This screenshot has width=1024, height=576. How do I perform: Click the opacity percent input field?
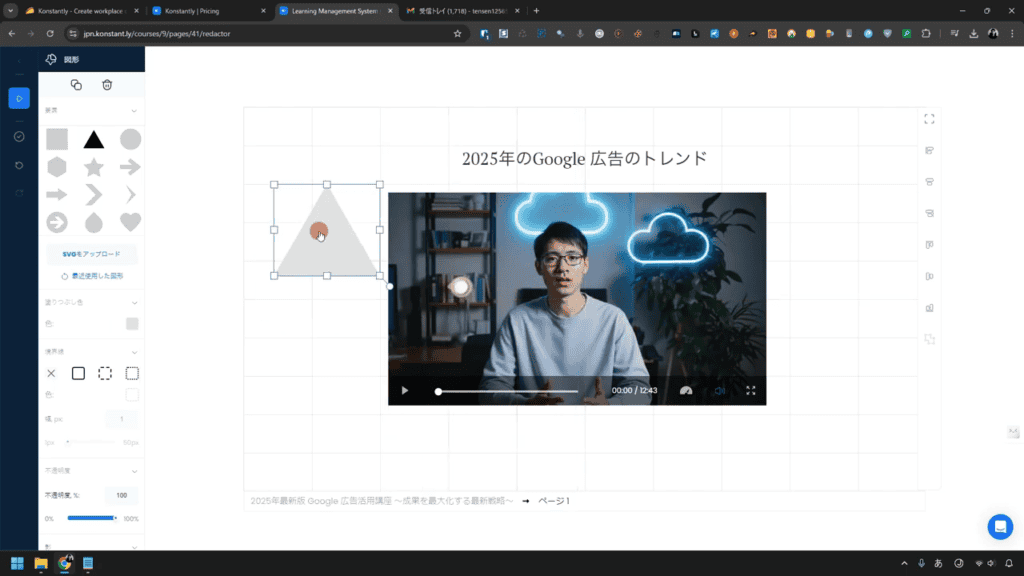tap(121, 495)
